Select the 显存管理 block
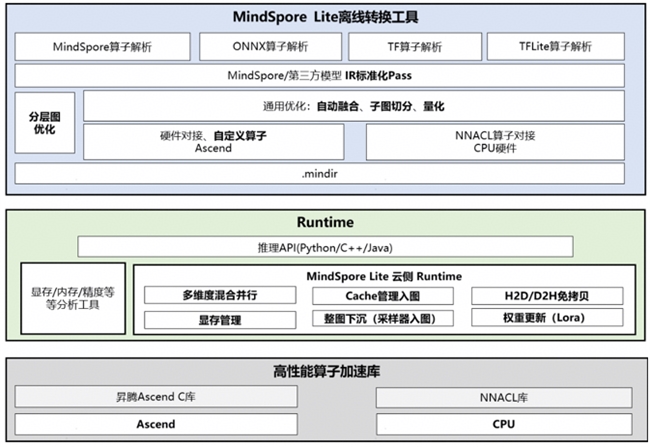Image resolution: width=650 pixels, height=447 pixels. (220, 320)
